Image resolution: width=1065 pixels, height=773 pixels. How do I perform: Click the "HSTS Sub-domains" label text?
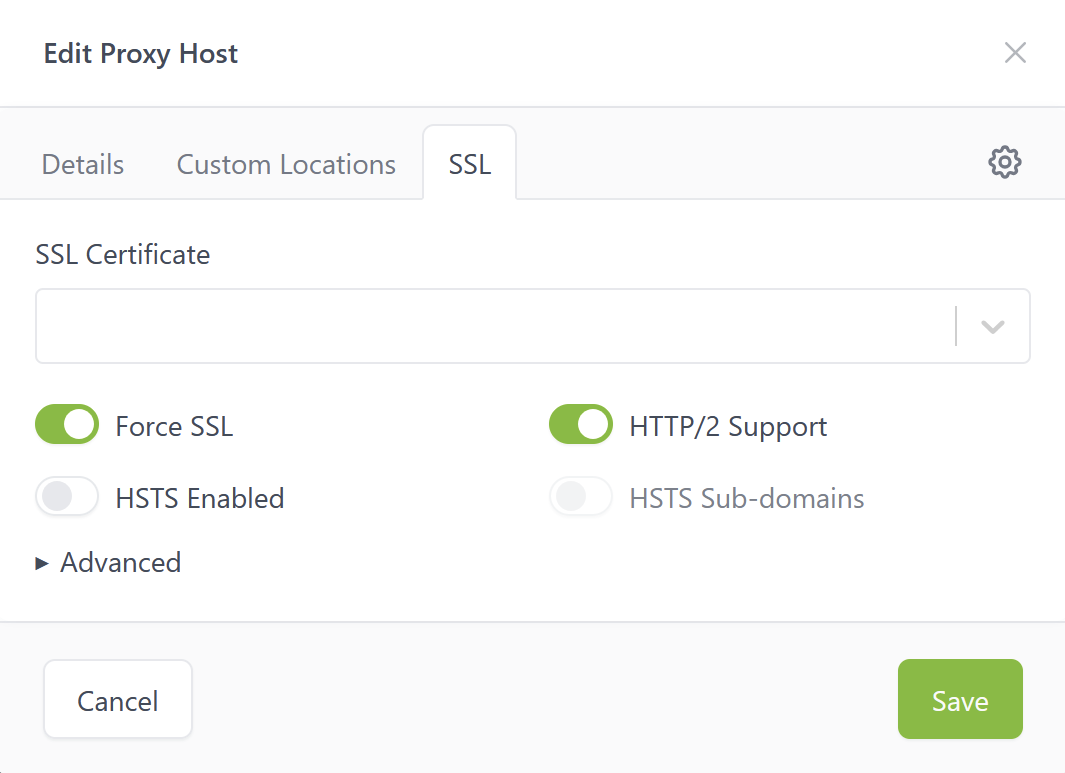[x=746, y=498]
